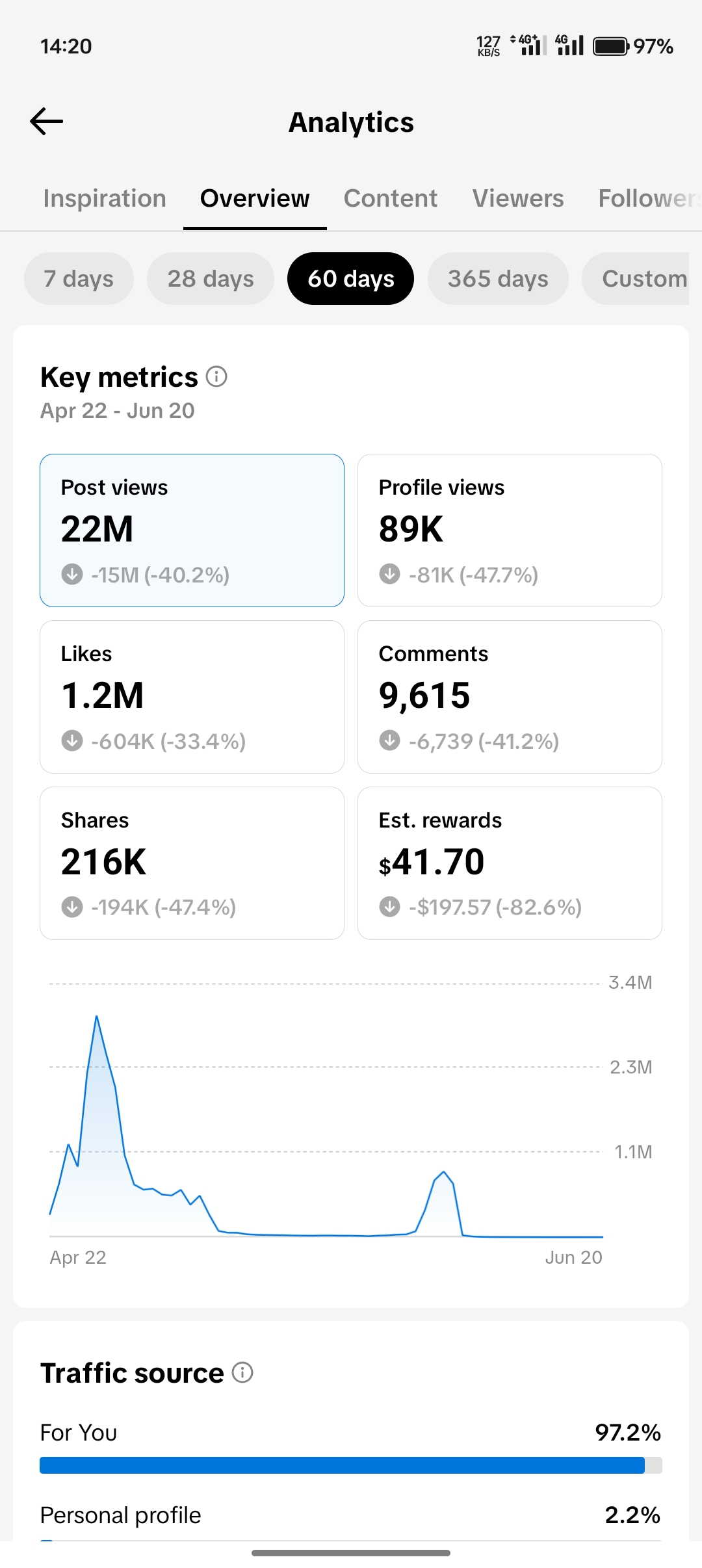Tap the peak on the views chart
This screenshot has height=1568, width=702.
(96, 1016)
